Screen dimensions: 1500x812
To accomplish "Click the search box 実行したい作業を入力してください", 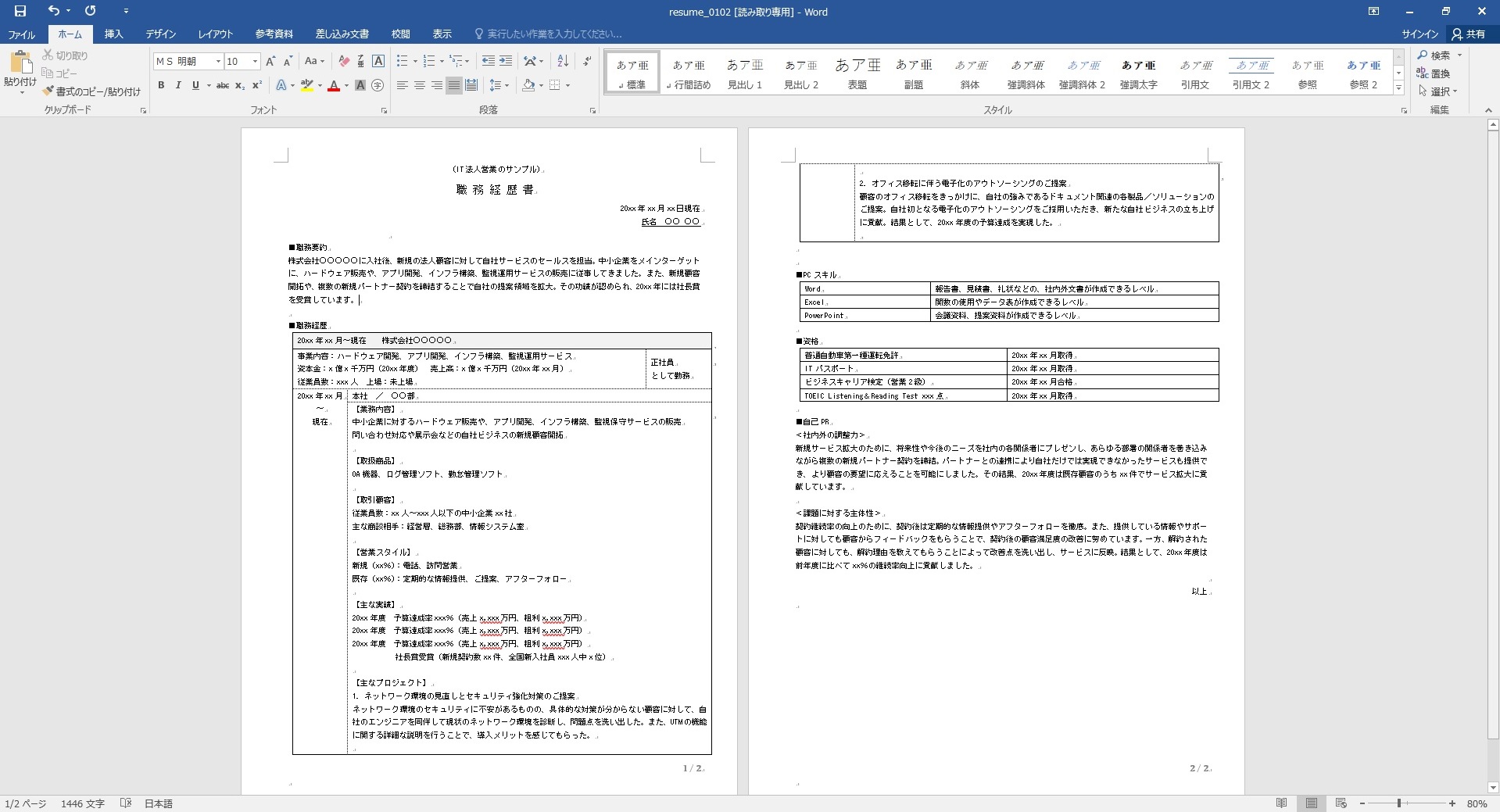I will click(x=553, y=34).
